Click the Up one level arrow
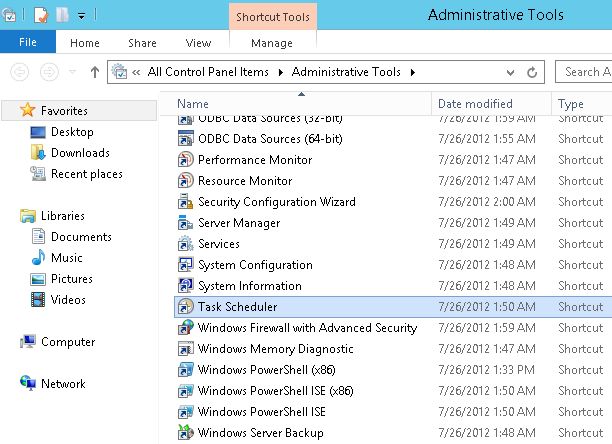This screenshot has width=612, height=444. [x=95, y=72]
